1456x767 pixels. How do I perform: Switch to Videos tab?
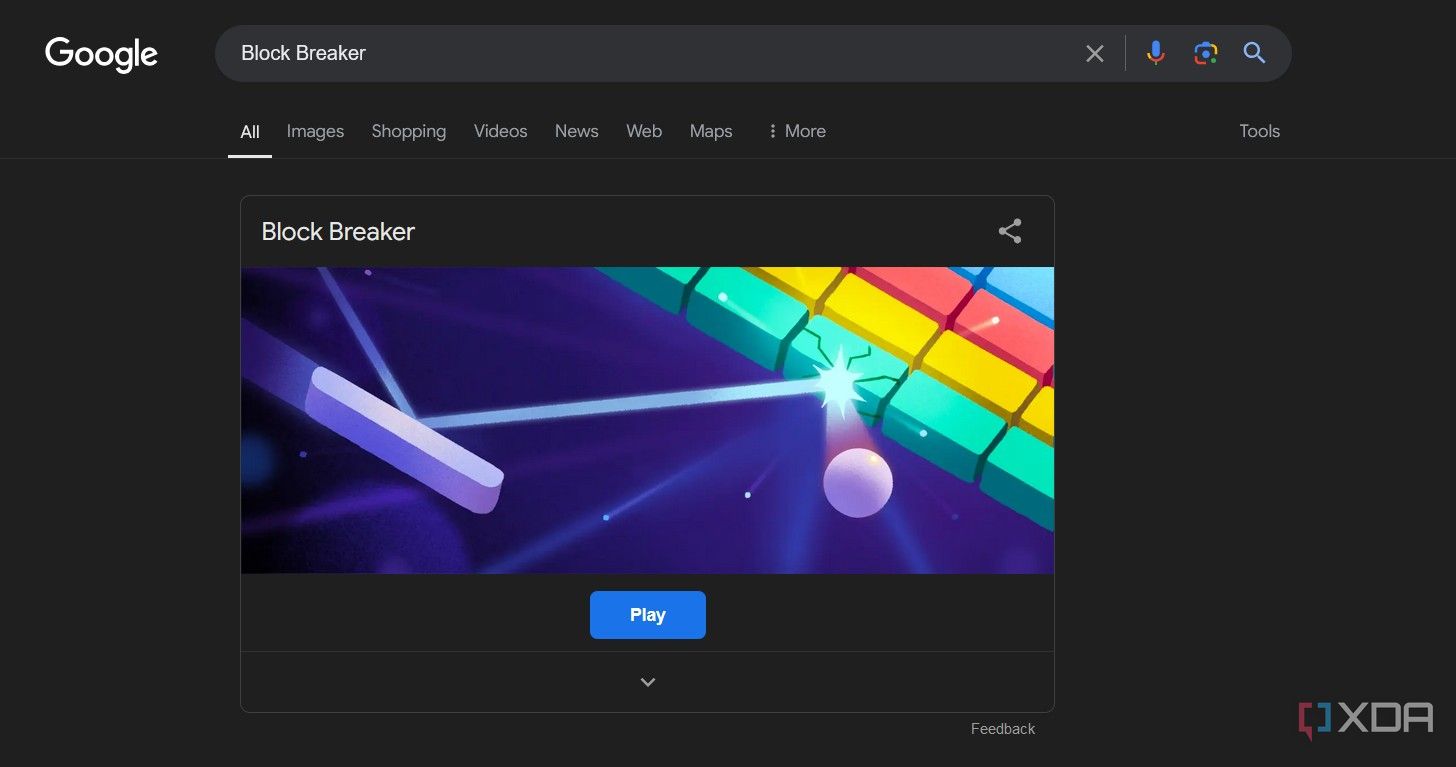pyautogui.click(x=500, y=131)
